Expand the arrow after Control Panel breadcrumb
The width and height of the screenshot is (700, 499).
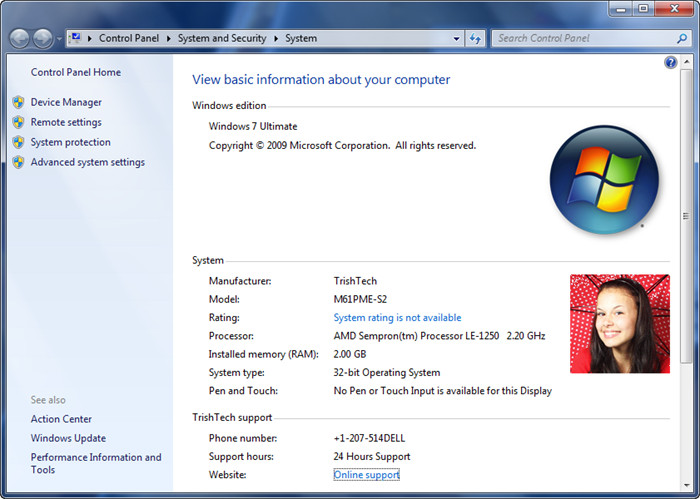pos(168,39)
